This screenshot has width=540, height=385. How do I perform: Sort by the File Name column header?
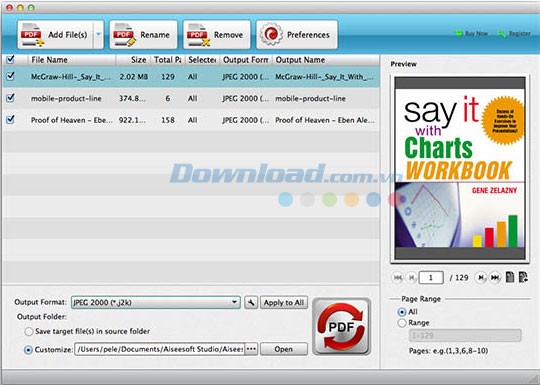click(71, 60)
